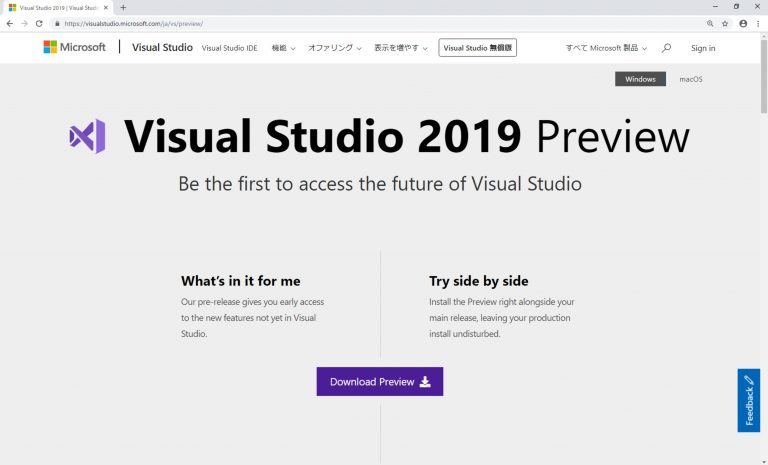
Task: Bookmark this page with the star icon
Action: 725,24
